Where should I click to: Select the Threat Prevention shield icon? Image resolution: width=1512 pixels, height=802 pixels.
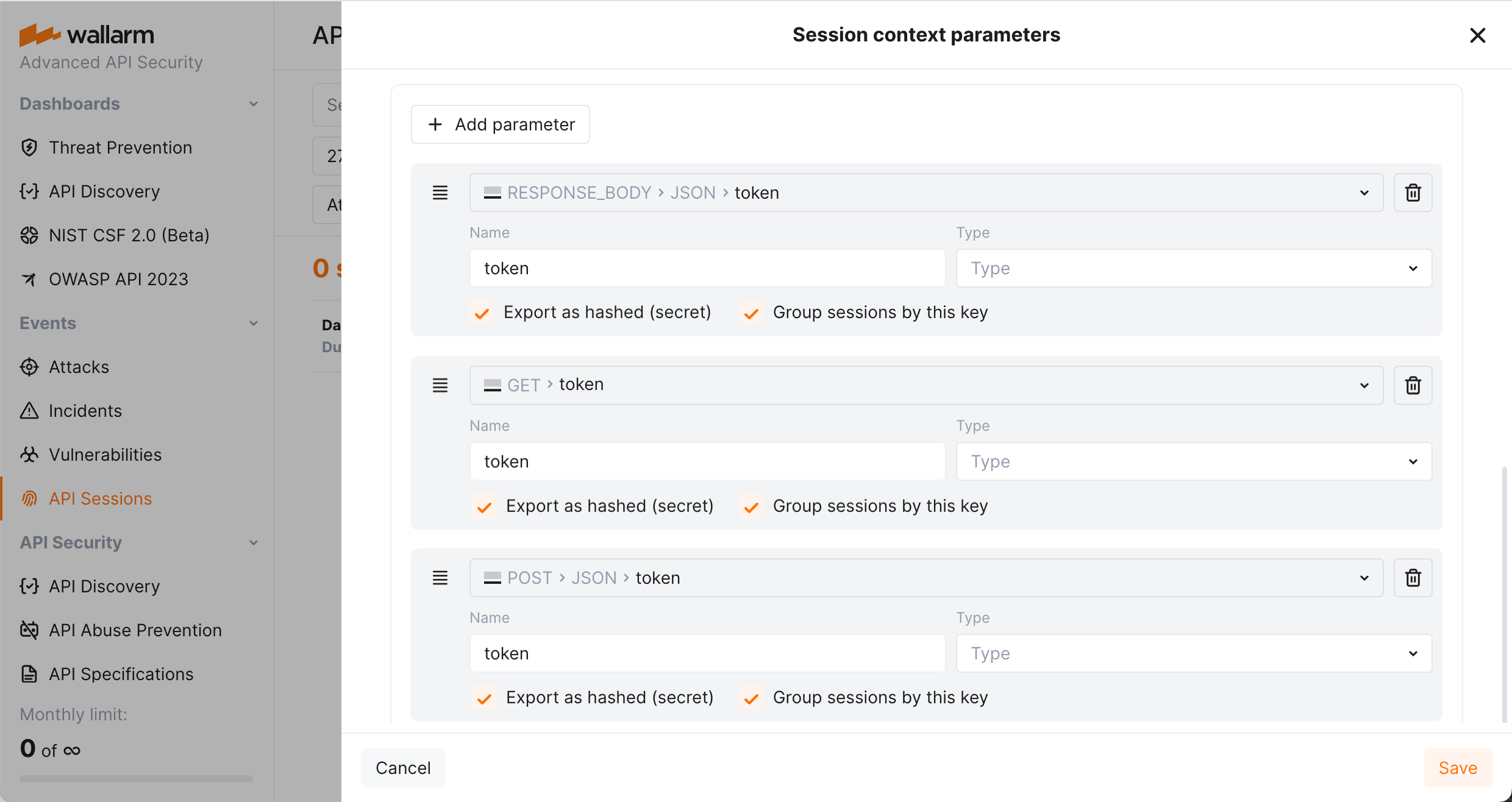(29, 147)
